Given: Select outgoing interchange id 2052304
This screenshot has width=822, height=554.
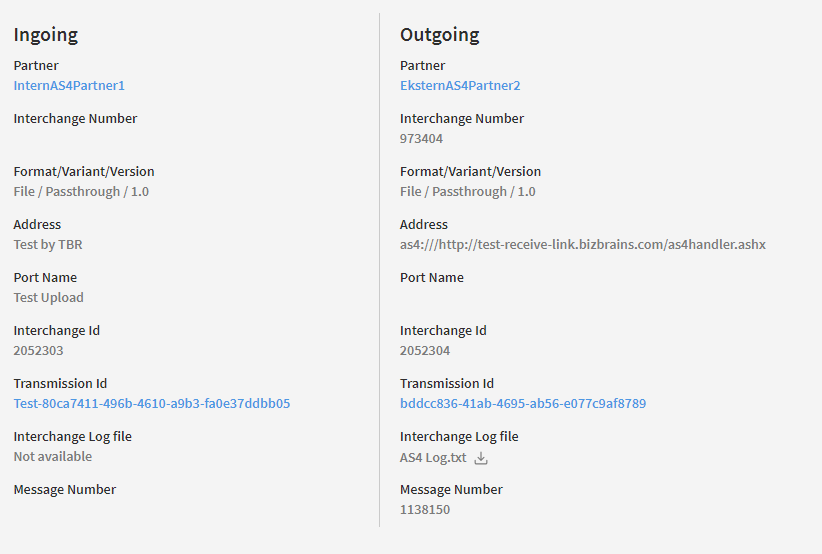Looking at the screenshot, I should 425,351.
